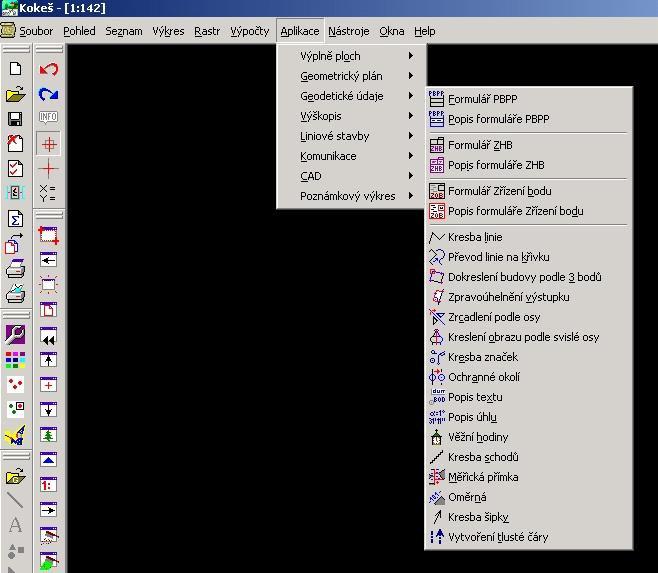
Task: Expand the Geodetické údaje submenu
Action: 351,96
